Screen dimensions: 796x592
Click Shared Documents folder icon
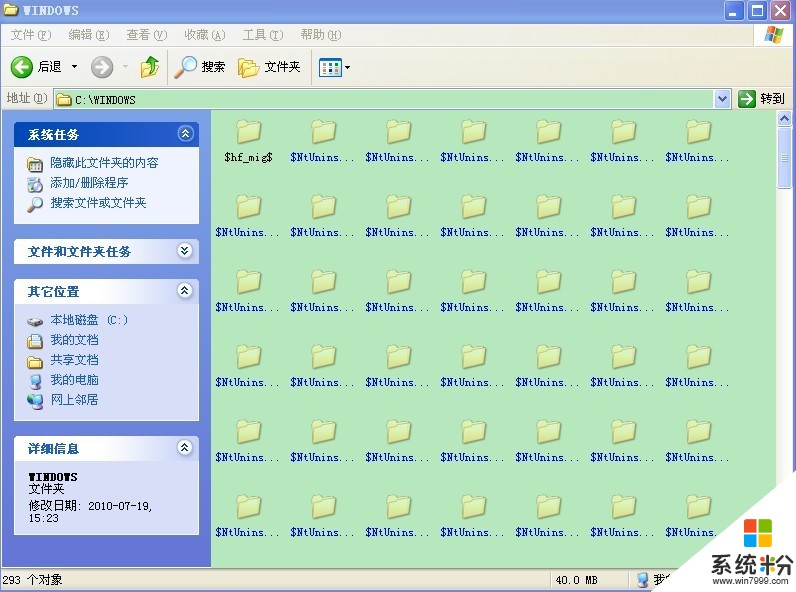(x=35, y=361)
